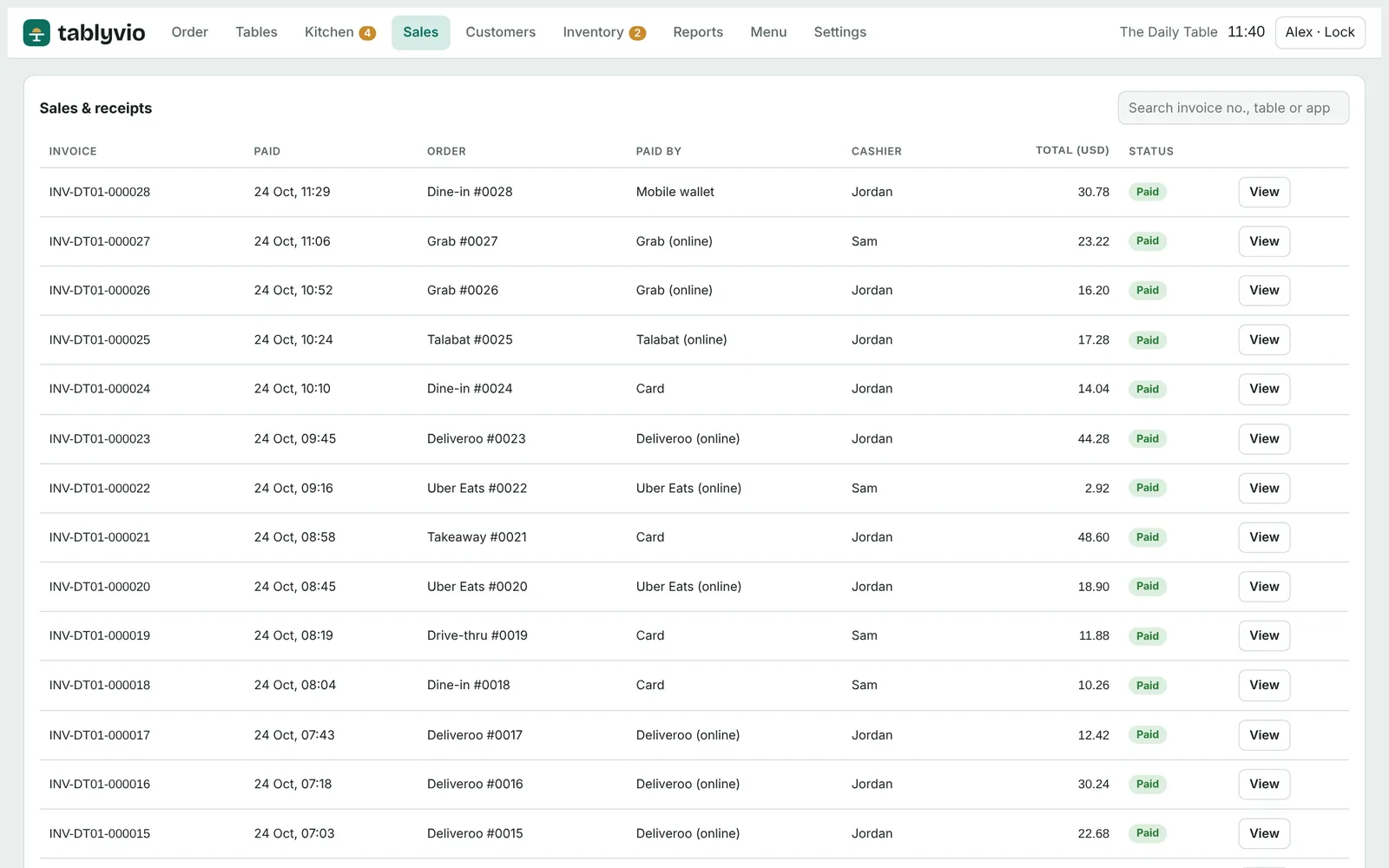Click the INVOICE column header
The width and height of the screenshot is (1389, 868).
73,151
